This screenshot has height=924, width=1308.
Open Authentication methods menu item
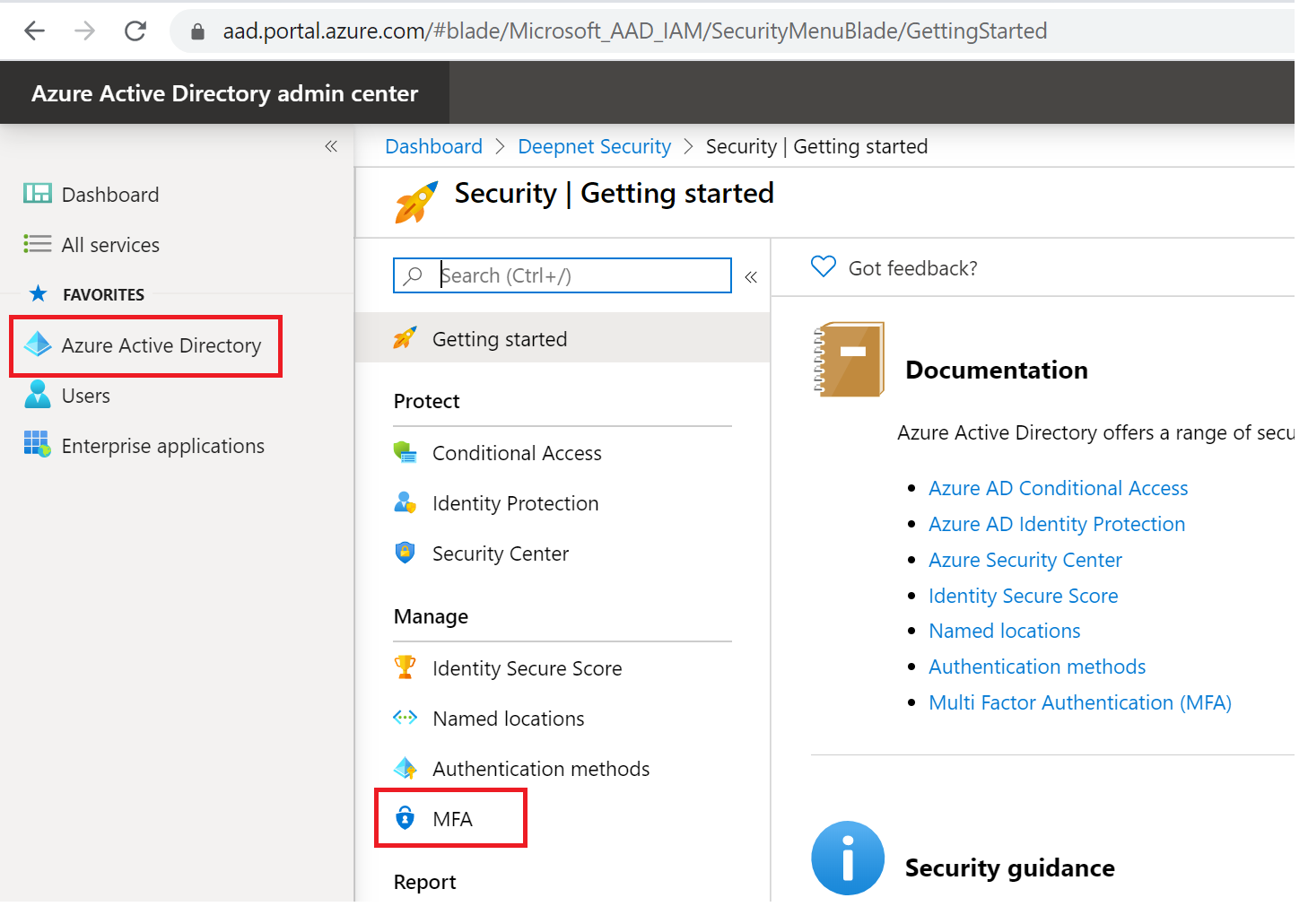click(x=540, y=769)
